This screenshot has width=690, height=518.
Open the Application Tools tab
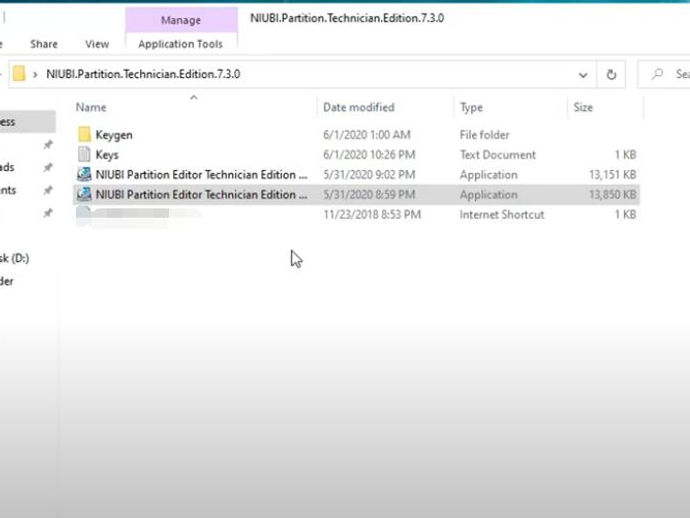pyautogui.click(x=180, y=44)
